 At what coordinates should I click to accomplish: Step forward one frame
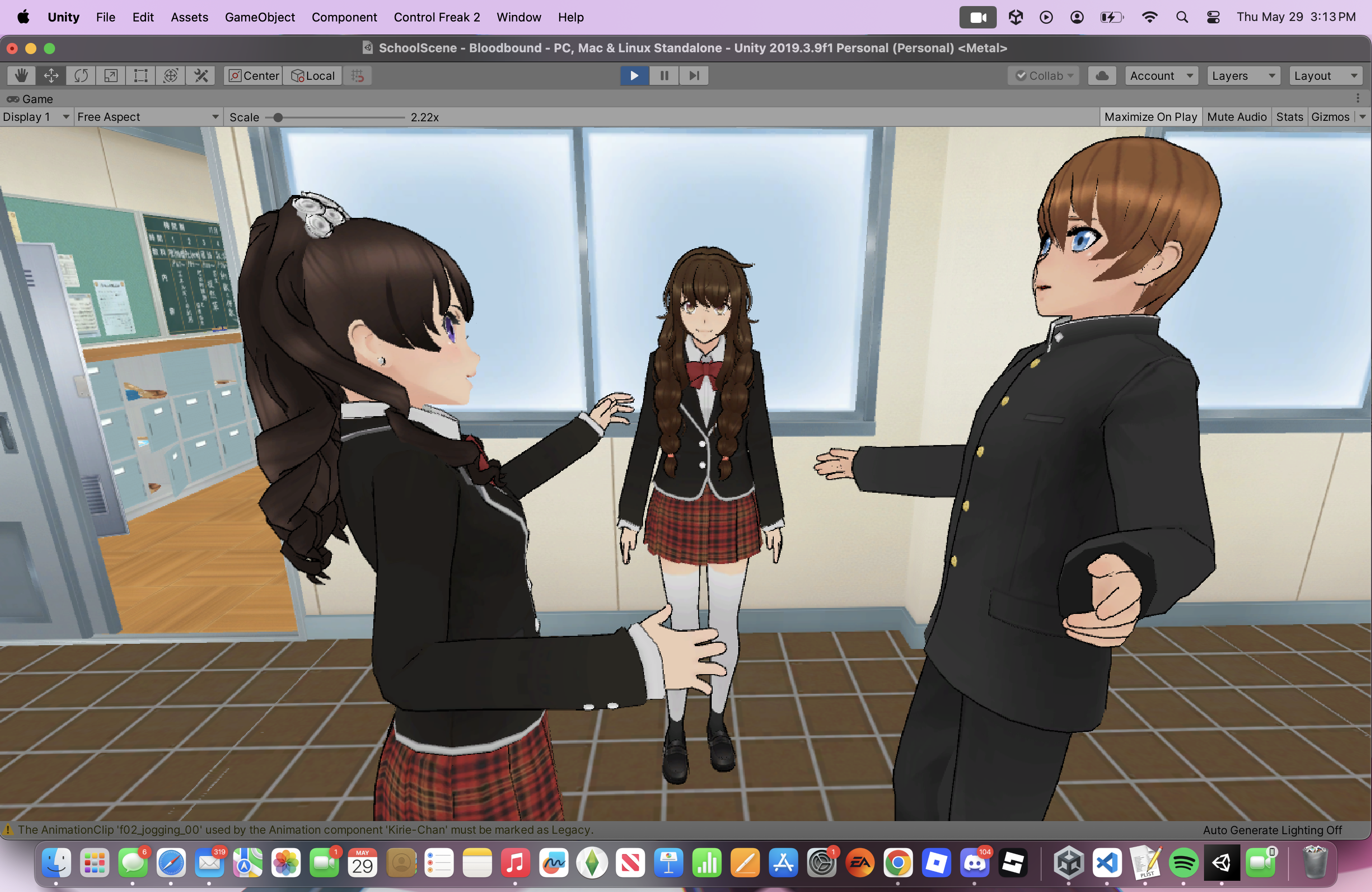coord(694,76)
